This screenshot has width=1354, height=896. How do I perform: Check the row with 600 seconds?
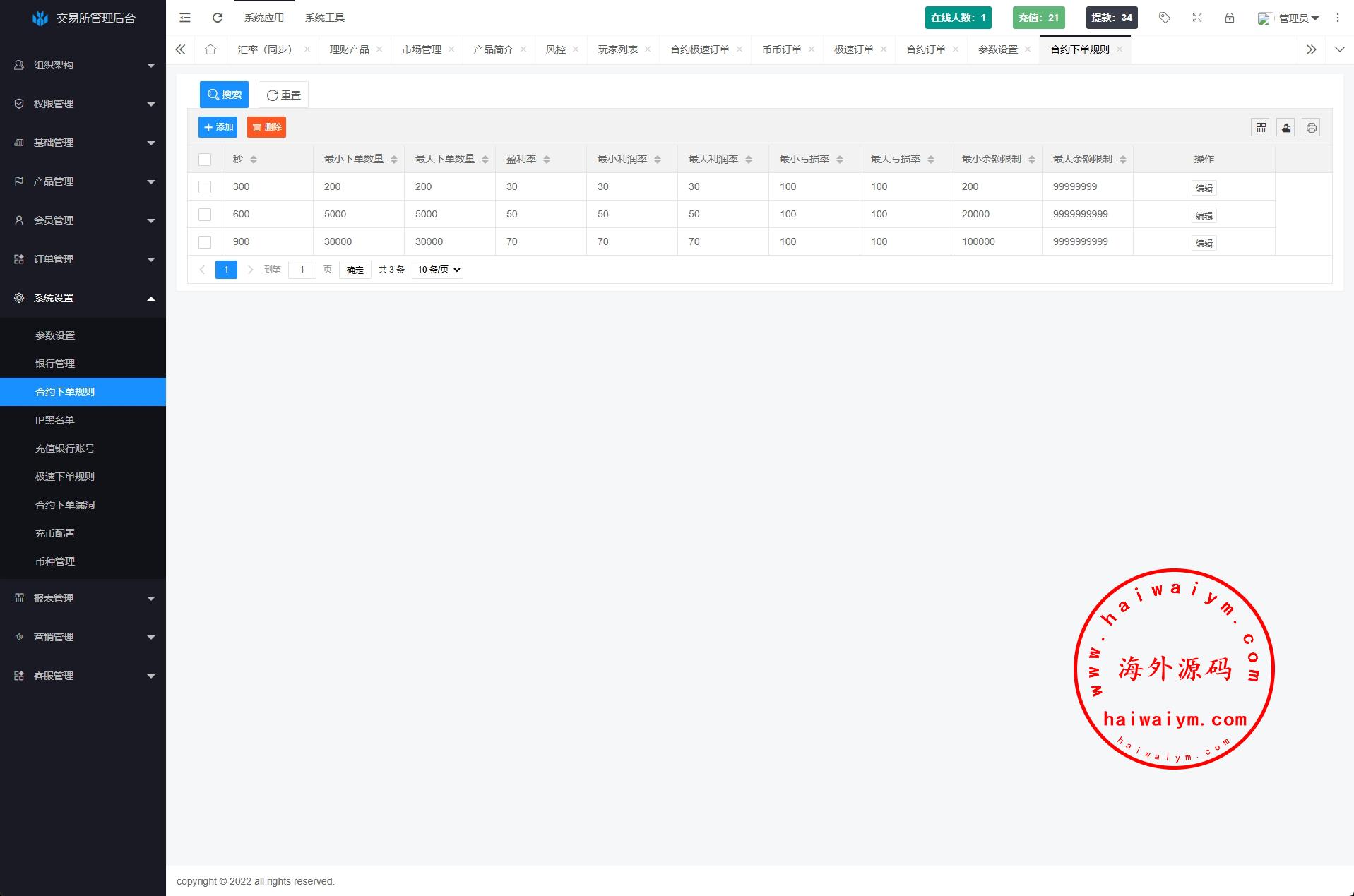pos(205,215)
